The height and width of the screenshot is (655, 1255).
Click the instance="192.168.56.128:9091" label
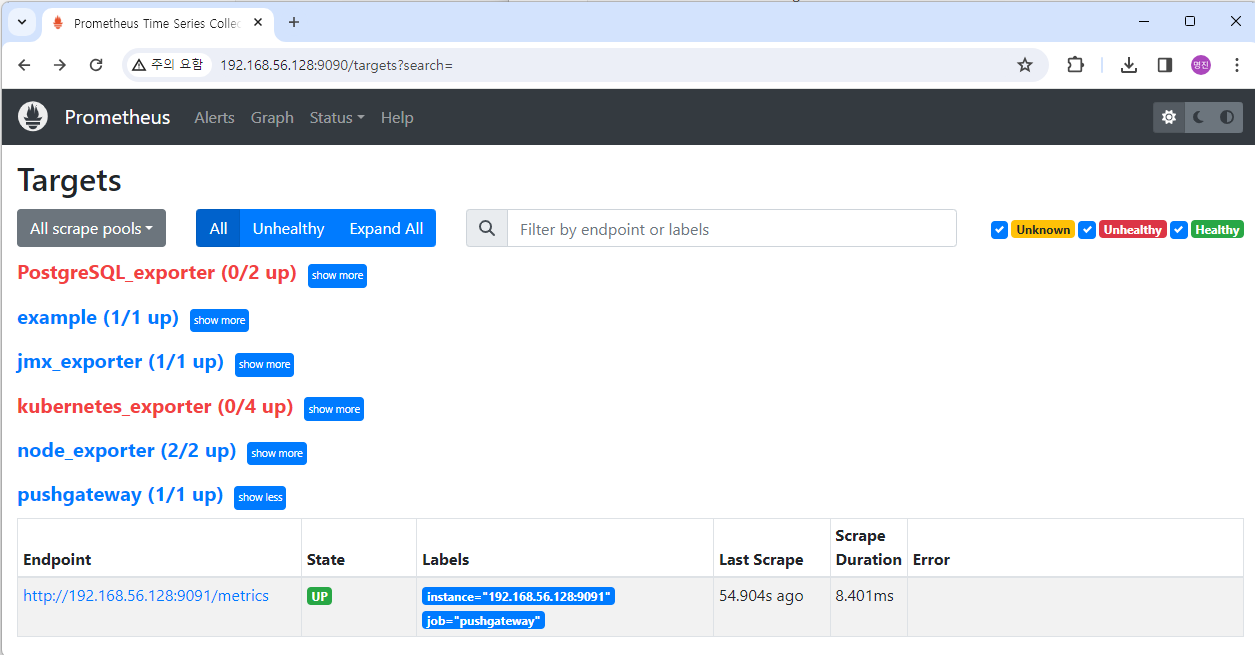click(518, 596)
